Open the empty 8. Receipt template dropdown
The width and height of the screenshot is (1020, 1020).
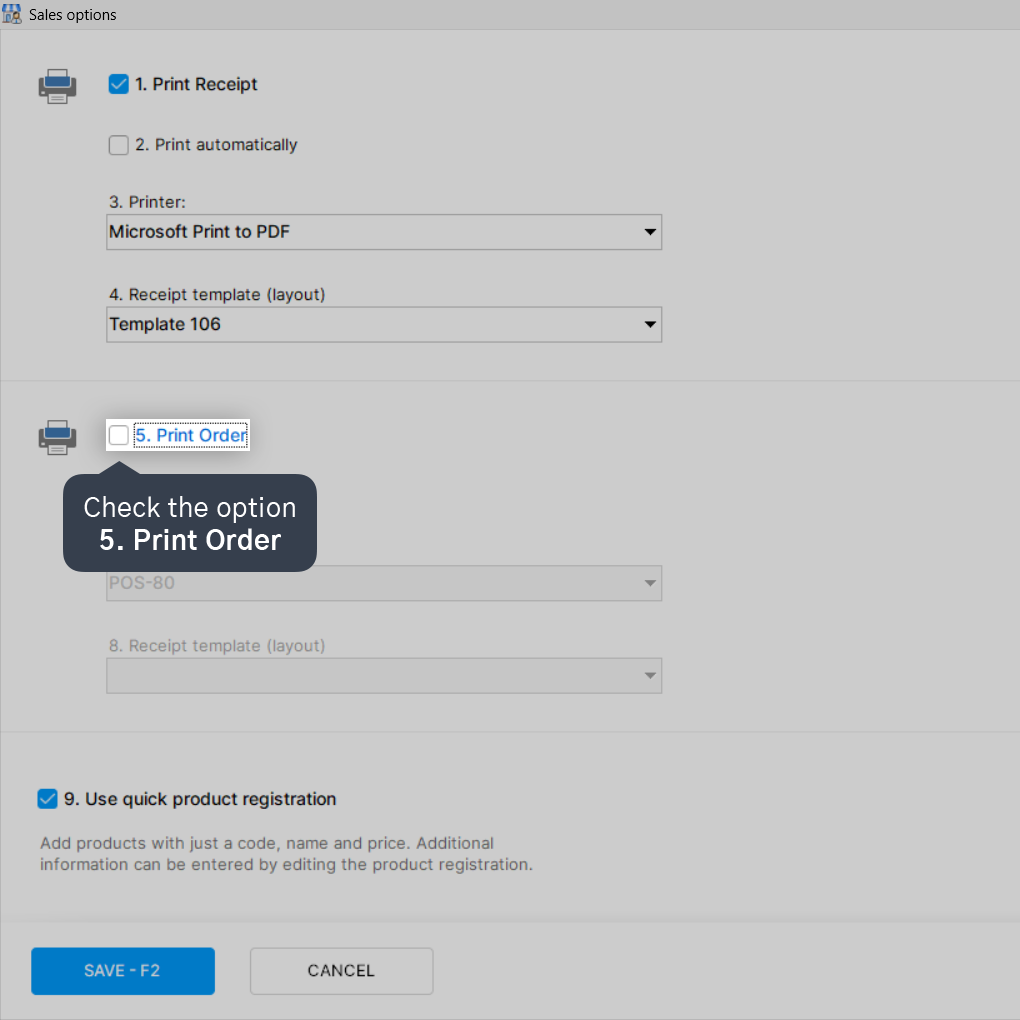pyautogui.click(x=384, y=676)
